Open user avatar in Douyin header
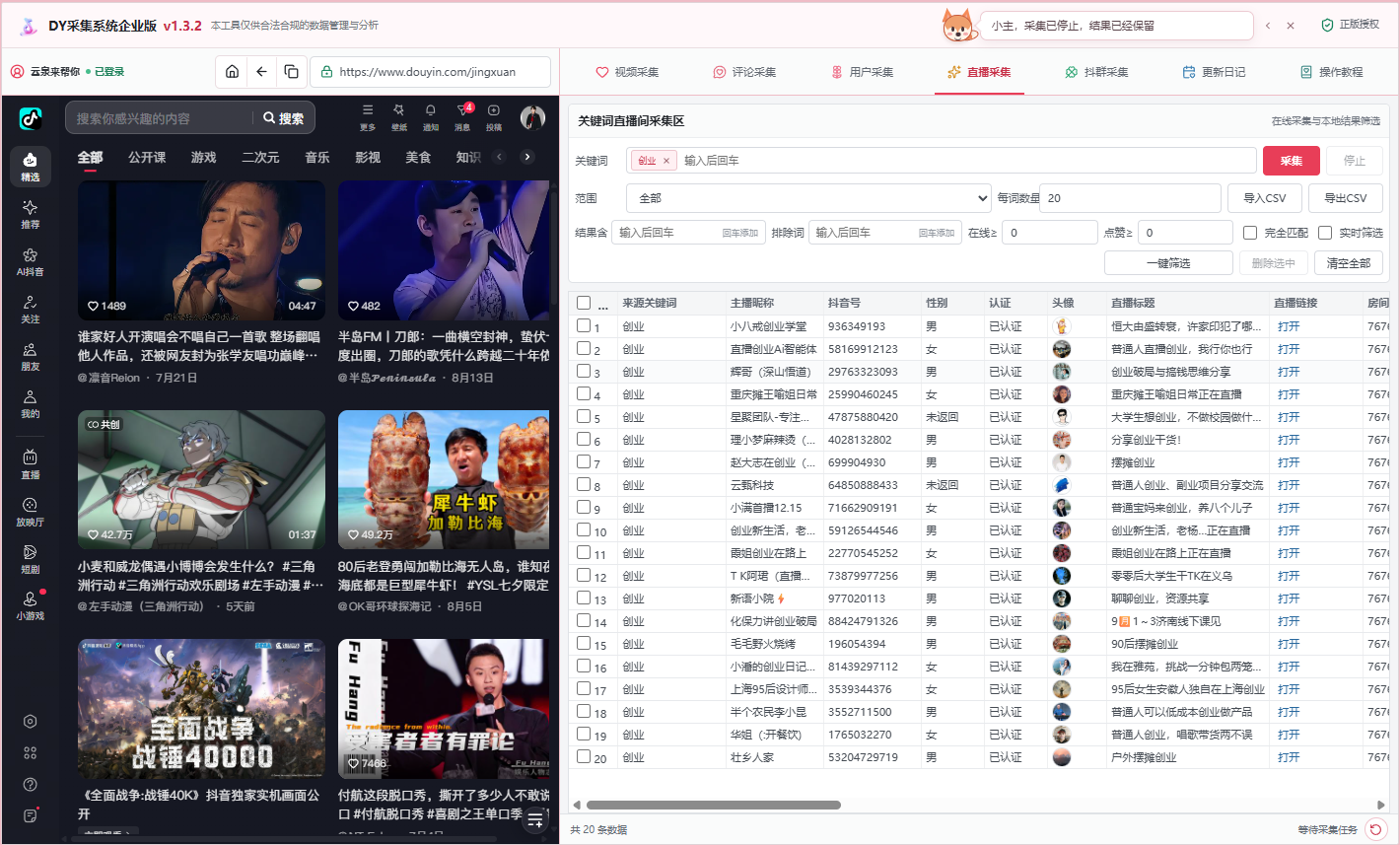 pyautogui.click(x=533, y=118)
